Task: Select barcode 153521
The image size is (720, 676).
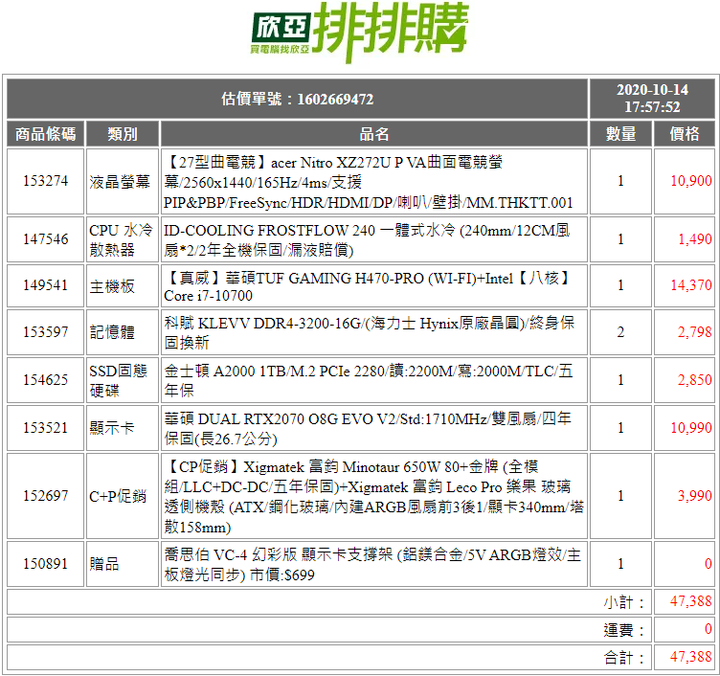Action: tap(45, 428)
